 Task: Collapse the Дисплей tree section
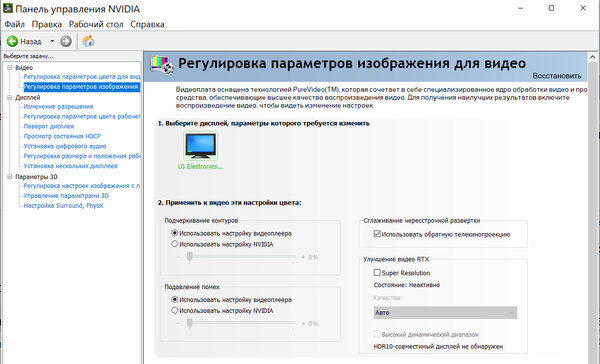[10, 97]
